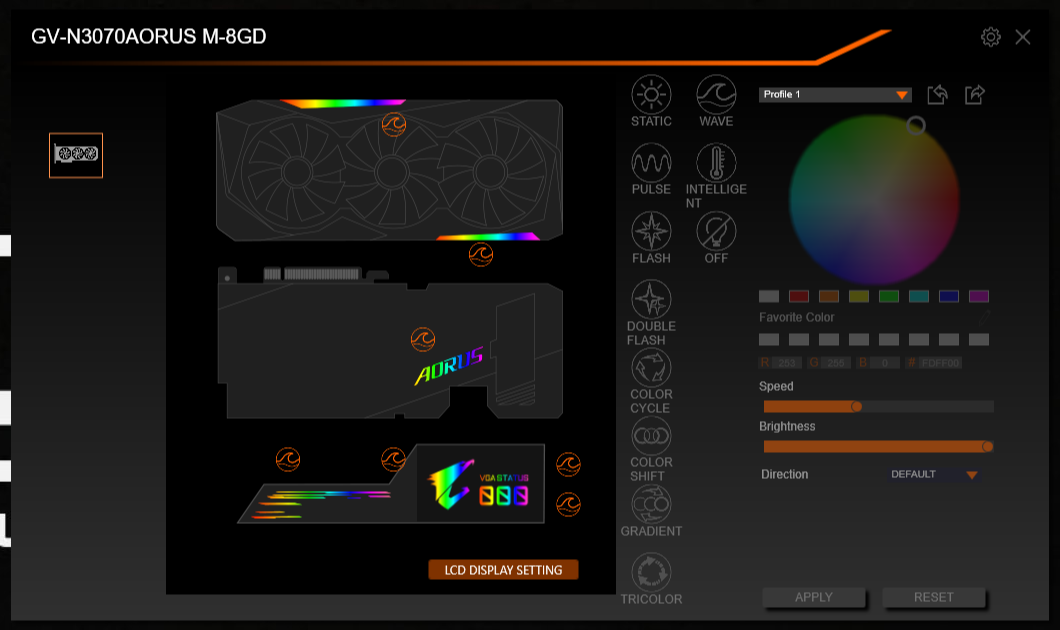Screen dimensions: 1060x630
Task: Click the first Favorite Color slot
Action: click(769, 339)
